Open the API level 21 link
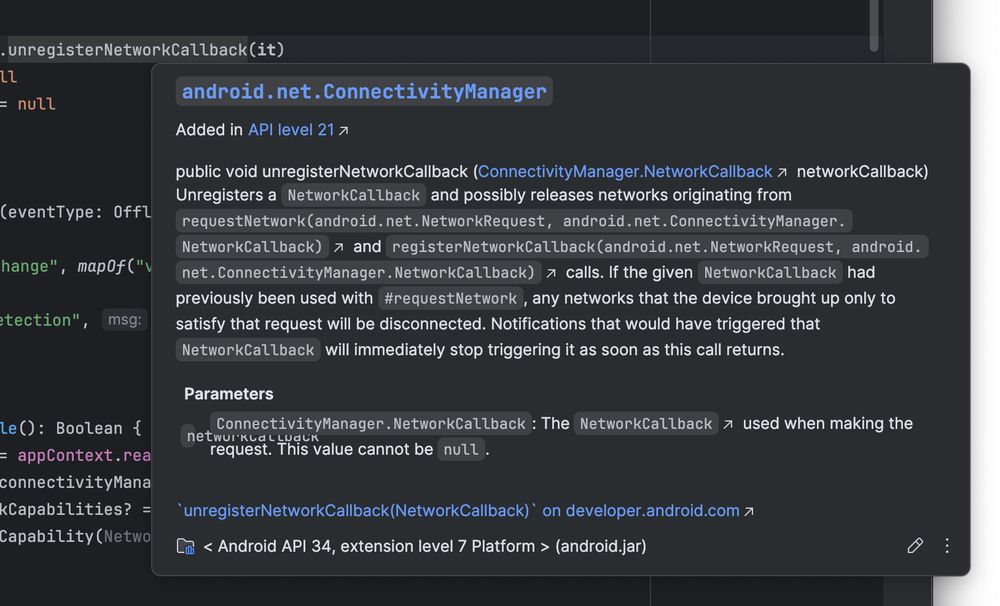The width and height of the screenshot is (1000, 606). 291,130
